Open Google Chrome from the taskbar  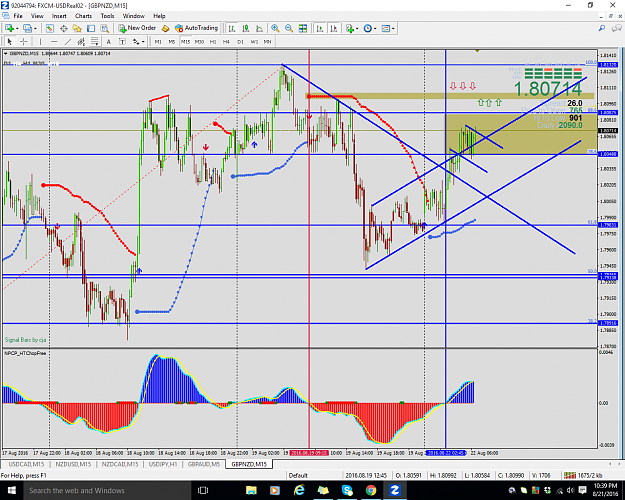(x=371, y=490)
